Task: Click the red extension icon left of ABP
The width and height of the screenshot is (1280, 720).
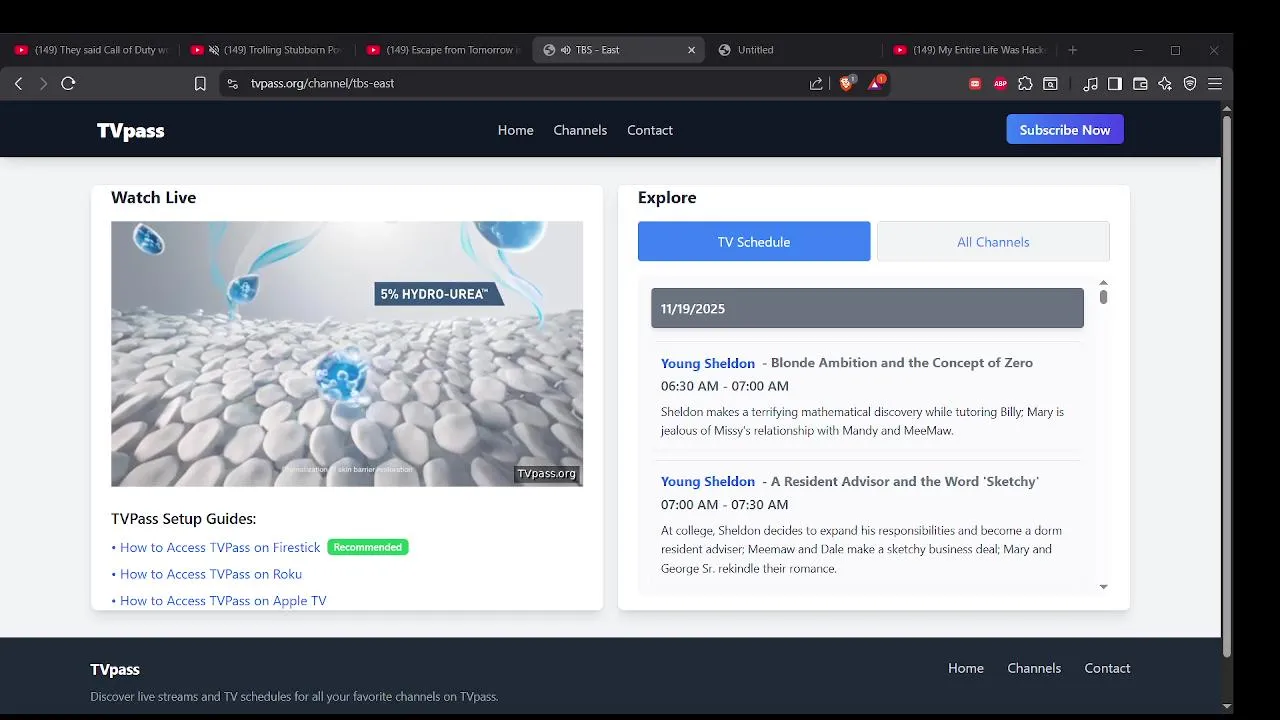Action: click(975, 84)
